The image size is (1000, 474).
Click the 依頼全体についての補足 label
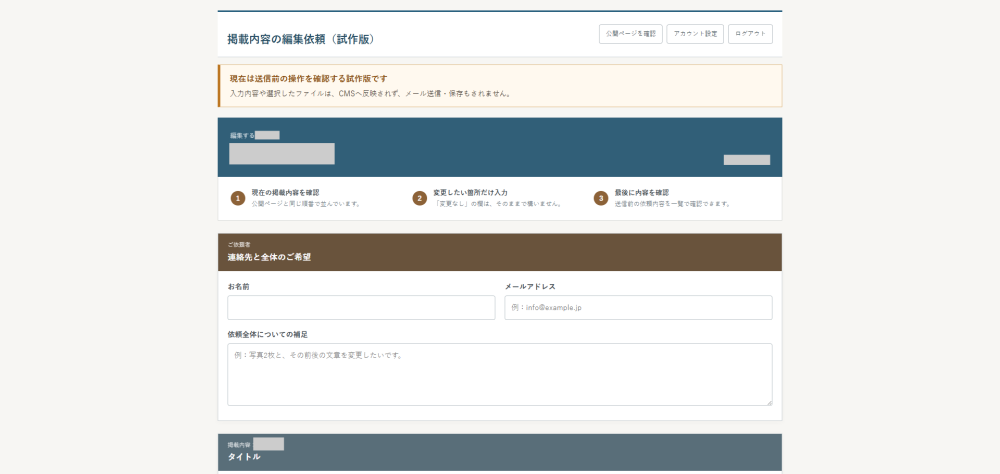pos(268,334)
